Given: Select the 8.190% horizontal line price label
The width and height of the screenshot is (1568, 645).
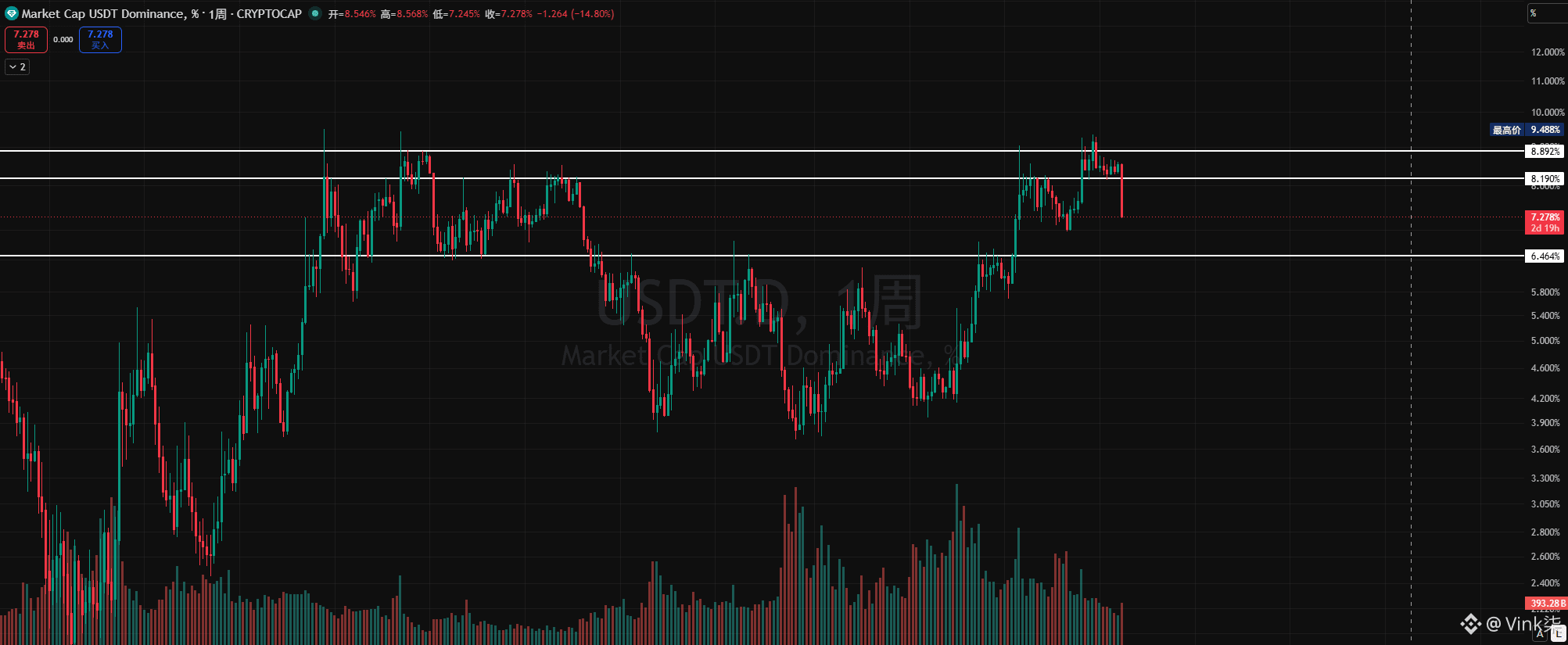Looking at the screenshot, I should coord(1545,179).
